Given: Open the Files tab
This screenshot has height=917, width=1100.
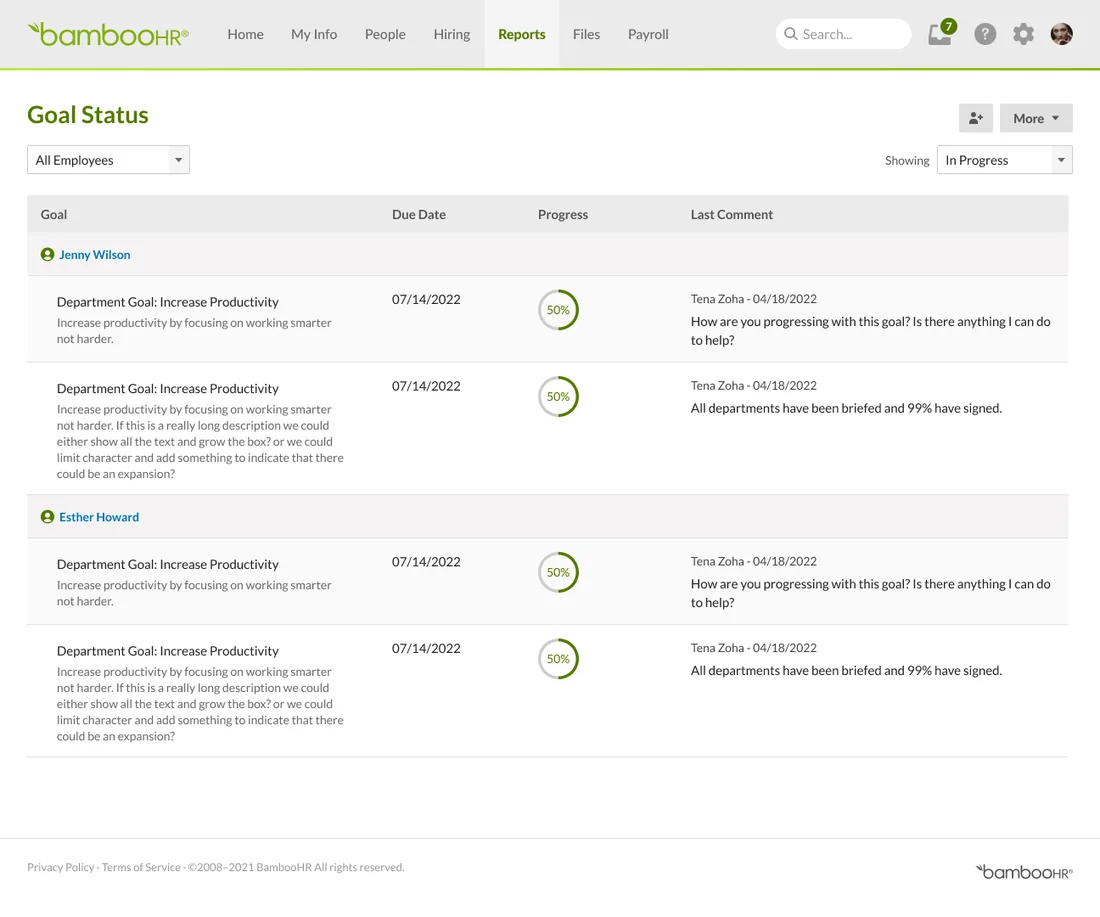Looking at the screenshot, I should 586,34.
